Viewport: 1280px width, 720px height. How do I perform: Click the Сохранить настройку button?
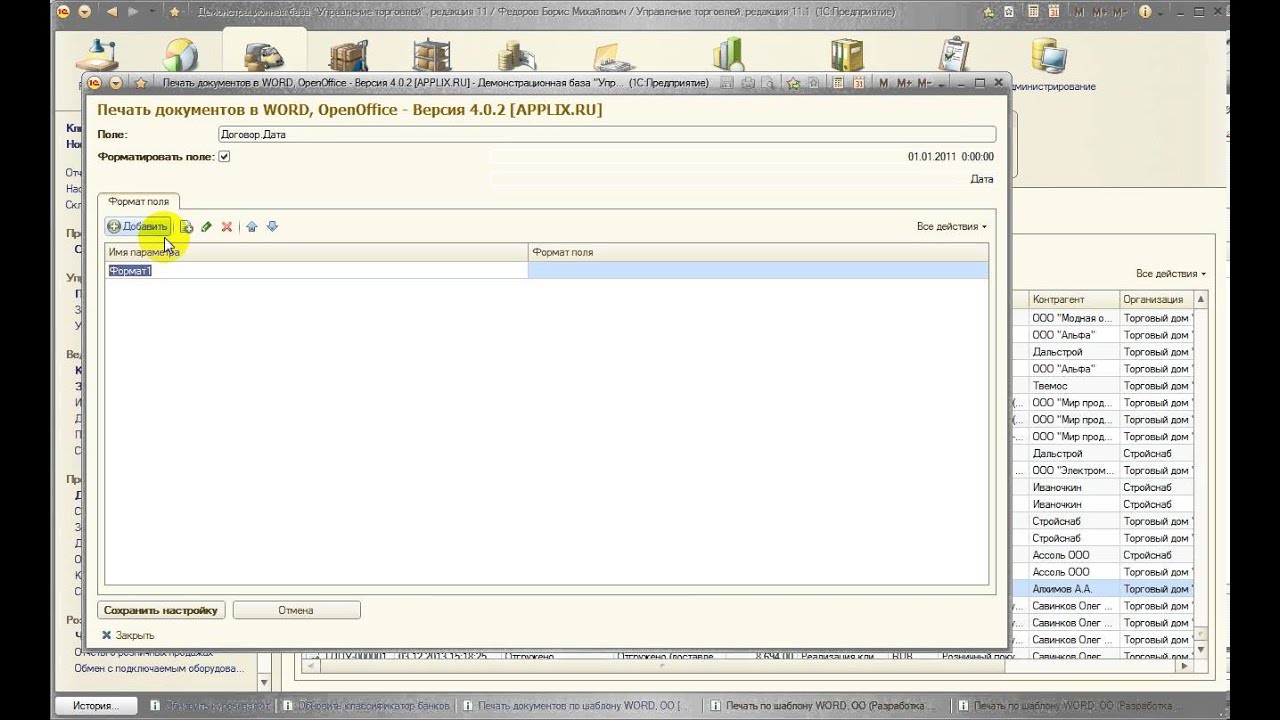[161, 610]
